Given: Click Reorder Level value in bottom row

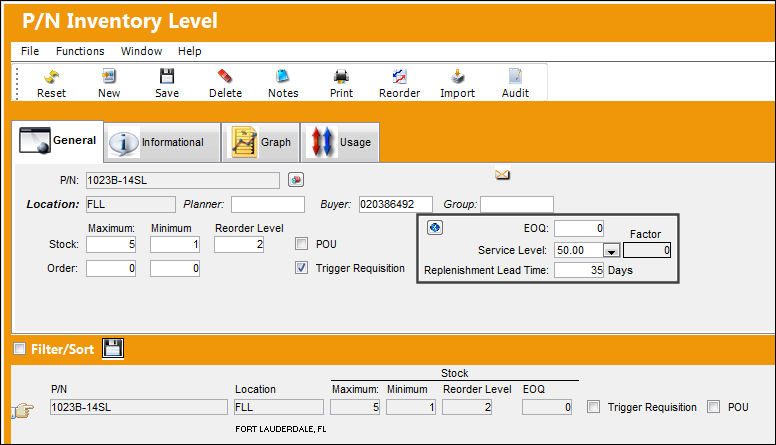Looking at the screenshot, I should [x=467, y=407].
